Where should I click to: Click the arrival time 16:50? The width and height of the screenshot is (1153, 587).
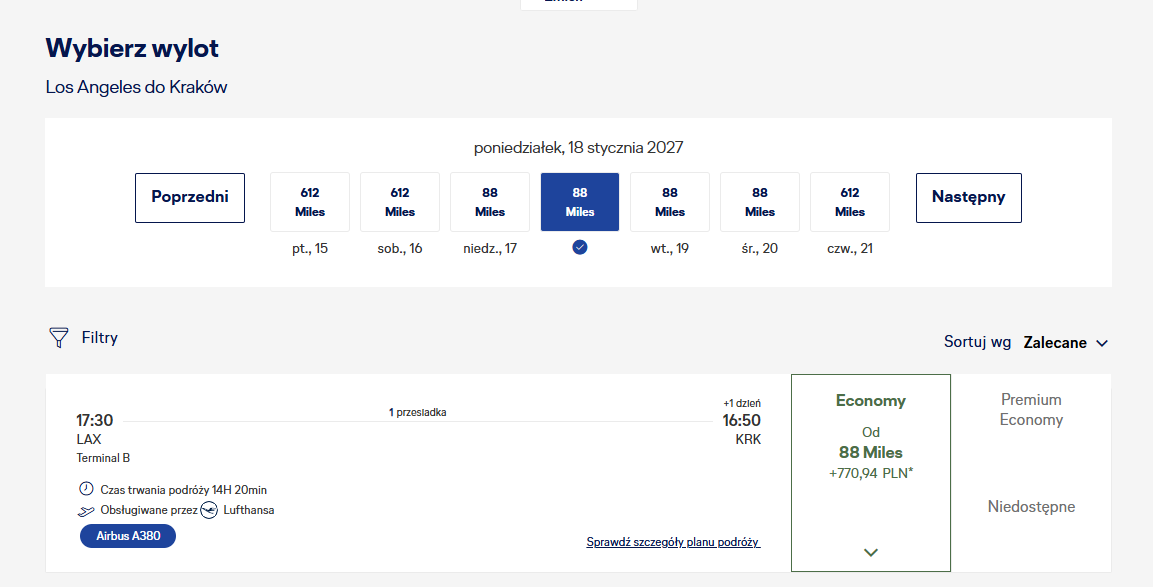pos(741,420)
